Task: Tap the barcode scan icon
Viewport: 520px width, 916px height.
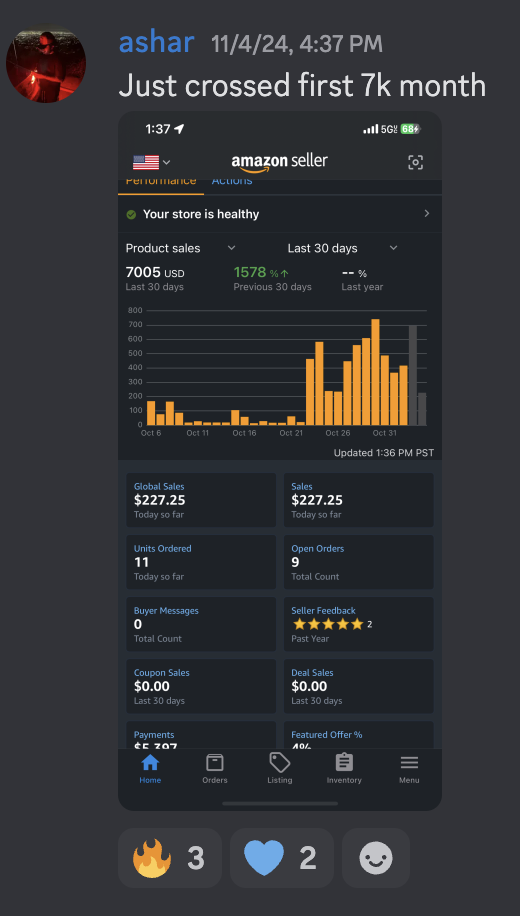Action: tap(415, 162)
